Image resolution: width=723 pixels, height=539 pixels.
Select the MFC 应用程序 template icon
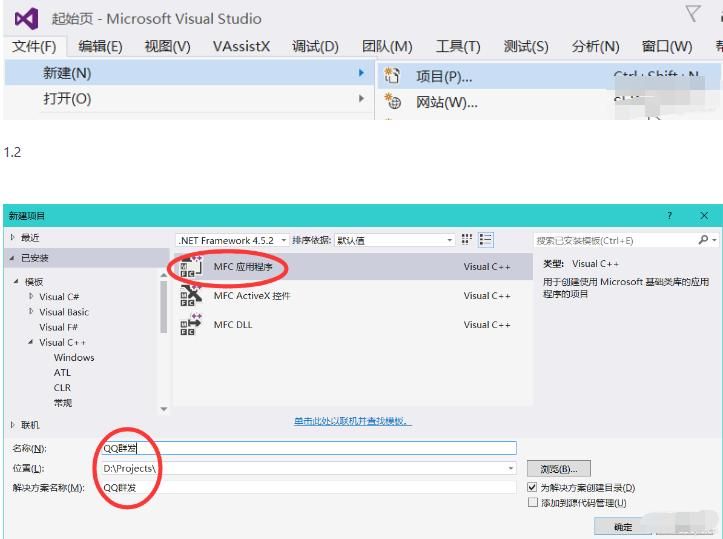coord(191,267)
